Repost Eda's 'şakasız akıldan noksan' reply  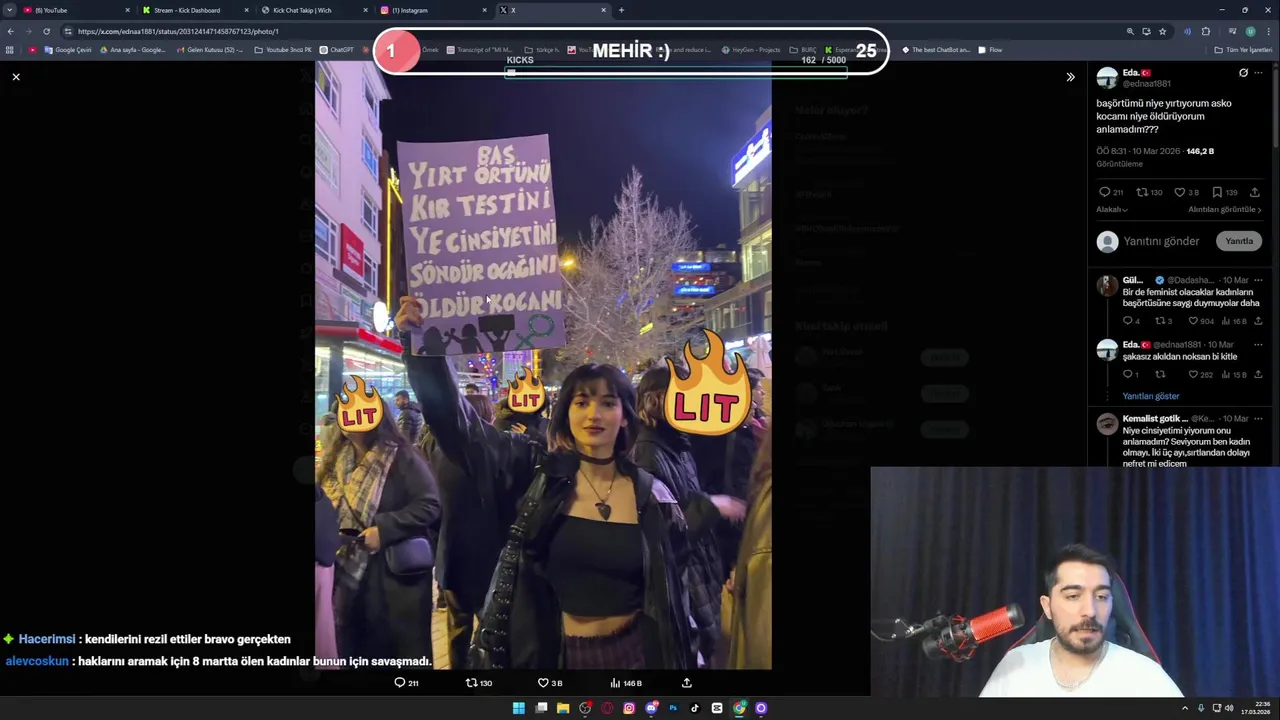click(x=1160, y=375)
